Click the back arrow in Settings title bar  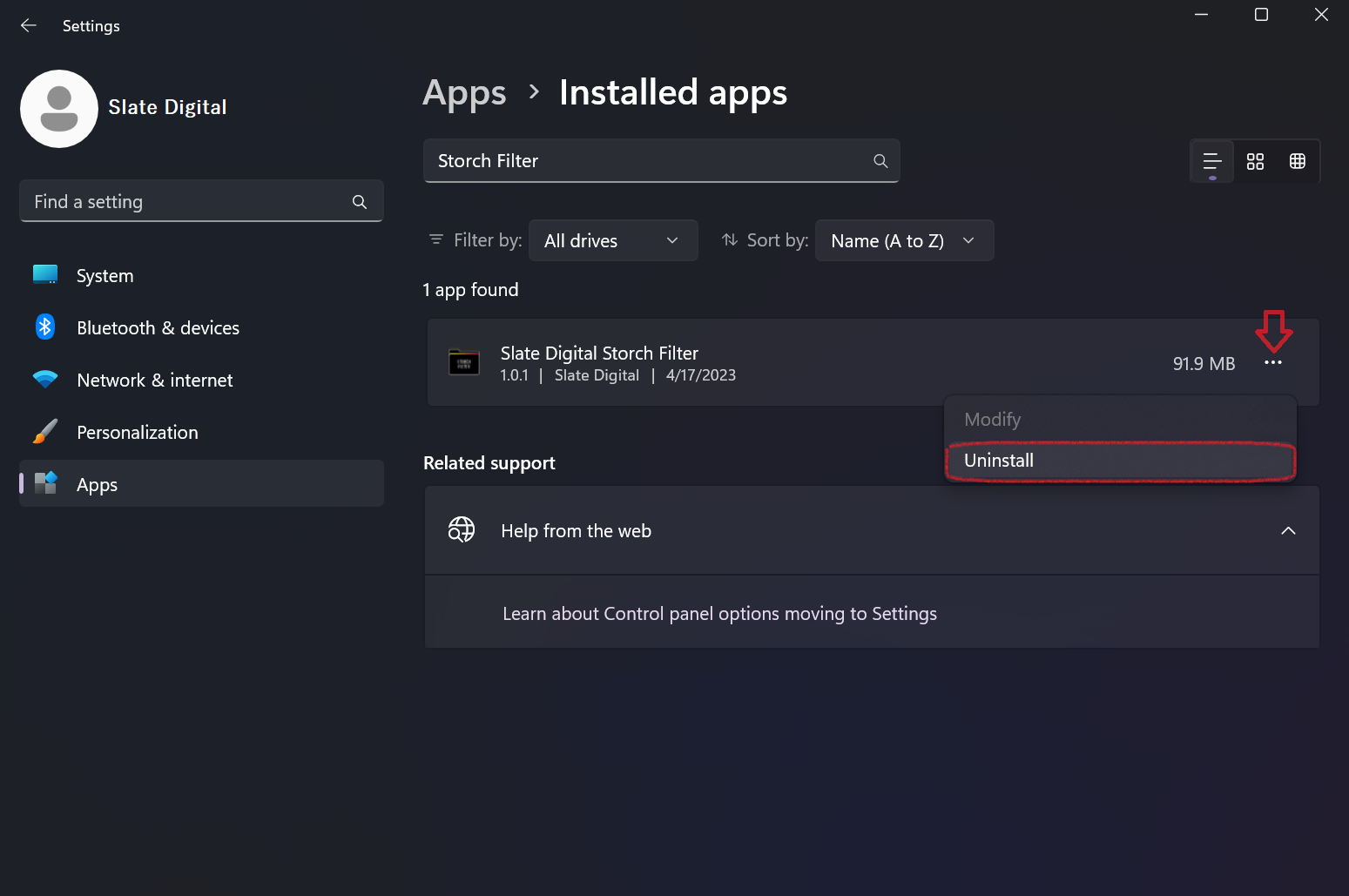pyautogui.click(x=29, y=25)
